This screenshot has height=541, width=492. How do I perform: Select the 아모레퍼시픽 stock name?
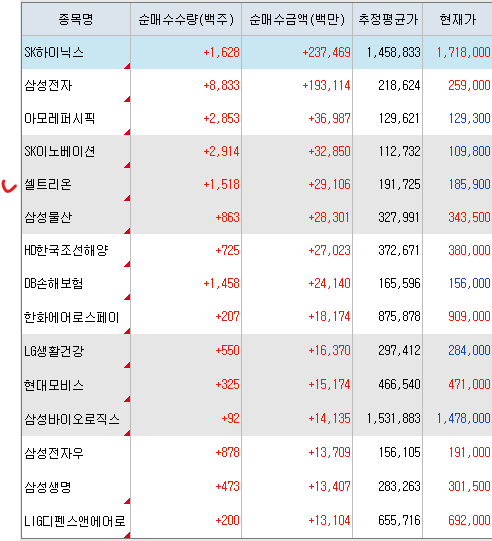[x=59, y=118]
